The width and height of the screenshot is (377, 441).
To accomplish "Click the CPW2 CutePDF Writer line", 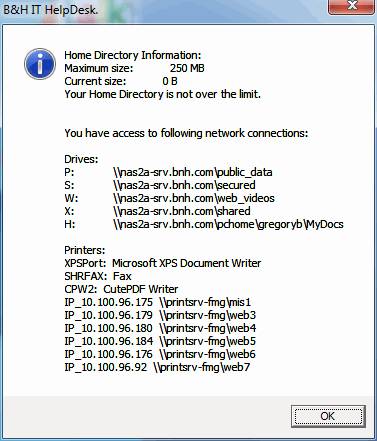I will point(121,289).
